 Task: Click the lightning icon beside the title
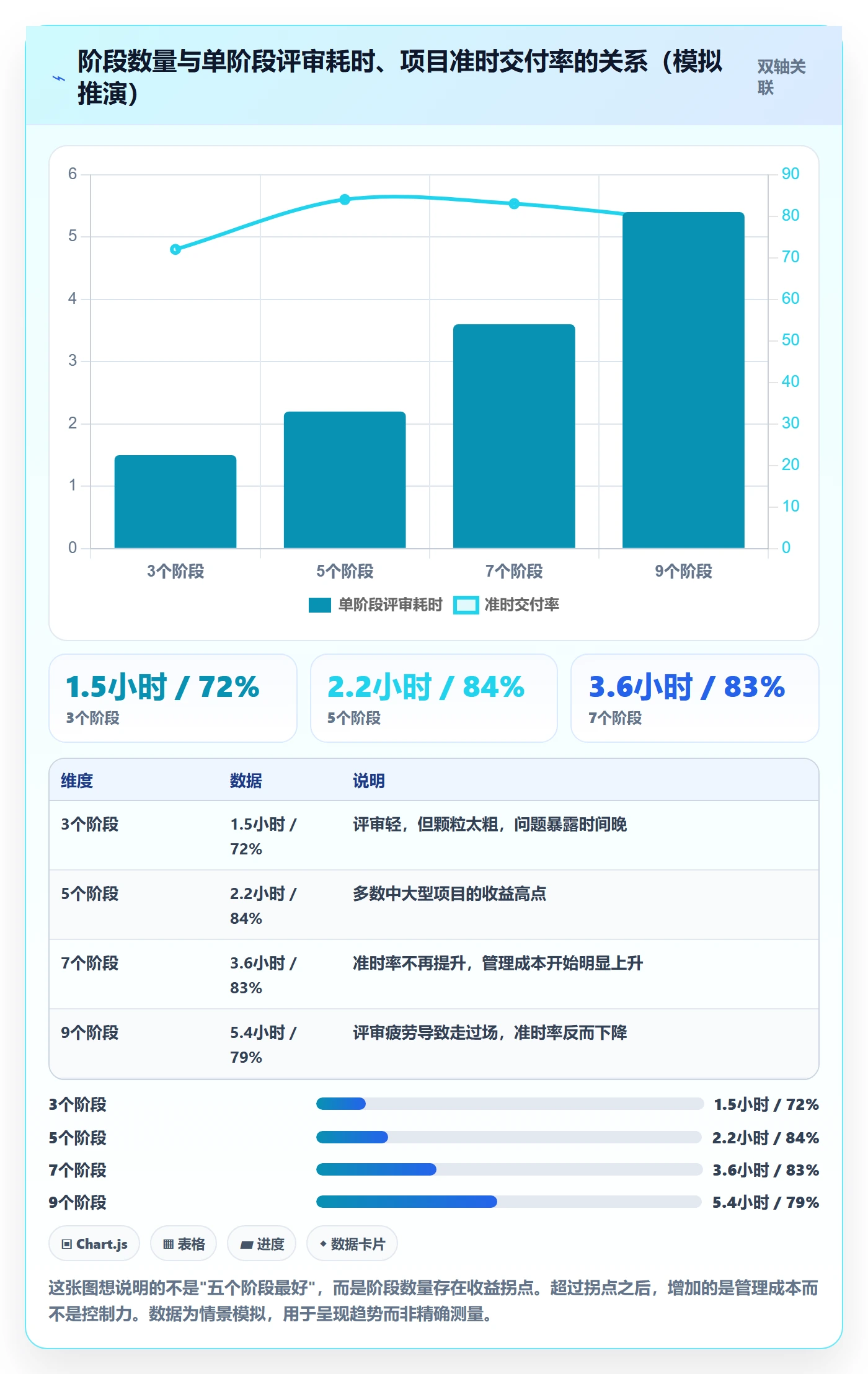pos(59,78)
